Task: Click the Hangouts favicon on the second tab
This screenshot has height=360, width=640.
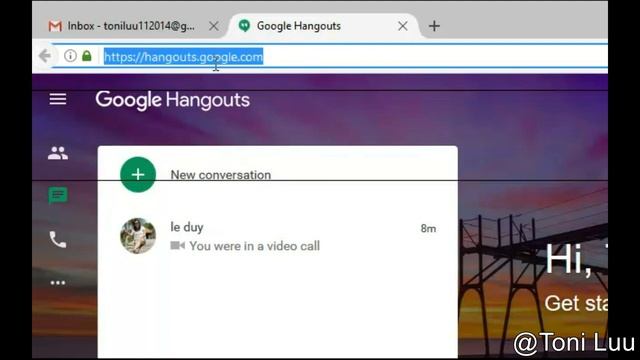Action: coord(244,26)
